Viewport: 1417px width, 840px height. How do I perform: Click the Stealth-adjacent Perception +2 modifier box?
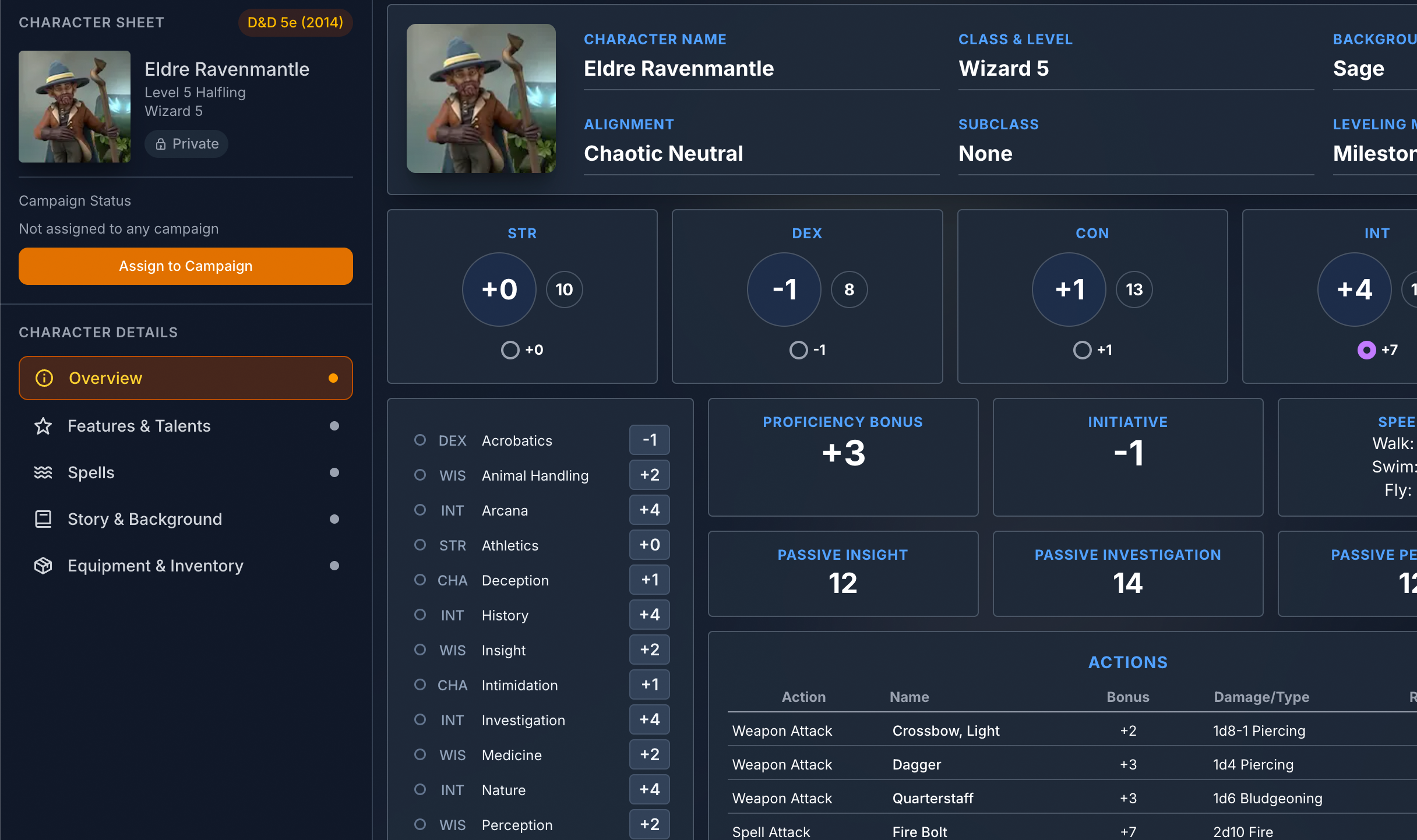pos(649,824)
